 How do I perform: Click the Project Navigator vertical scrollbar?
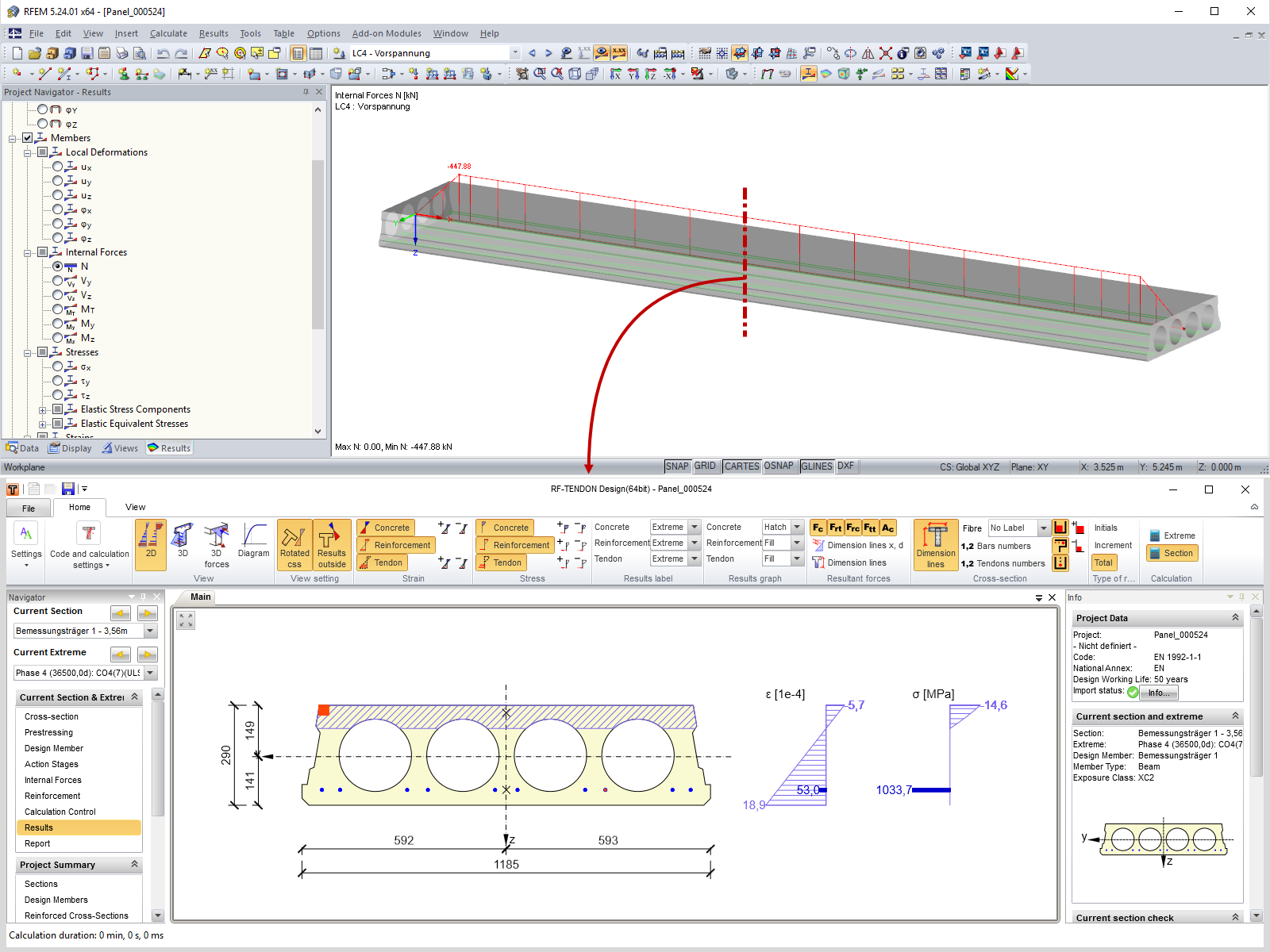pyautogui.click(x=318, y=244)
